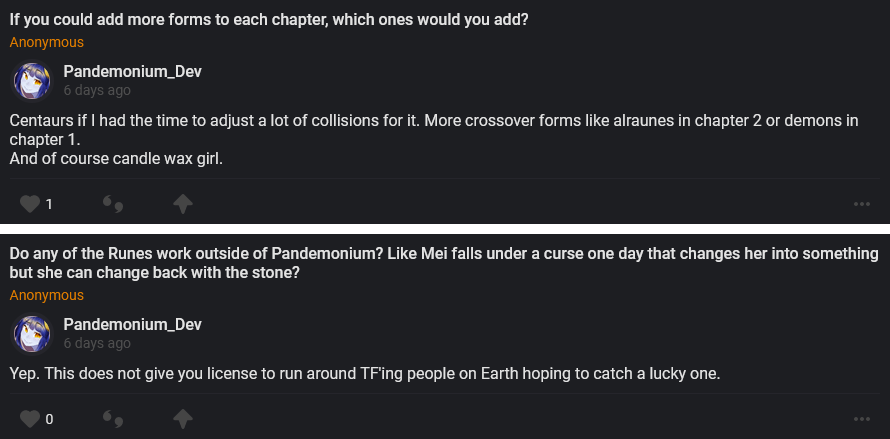Open the first answer's '6 days ago' timestamp
890x439 pixels.
click(x=97, y=90)
